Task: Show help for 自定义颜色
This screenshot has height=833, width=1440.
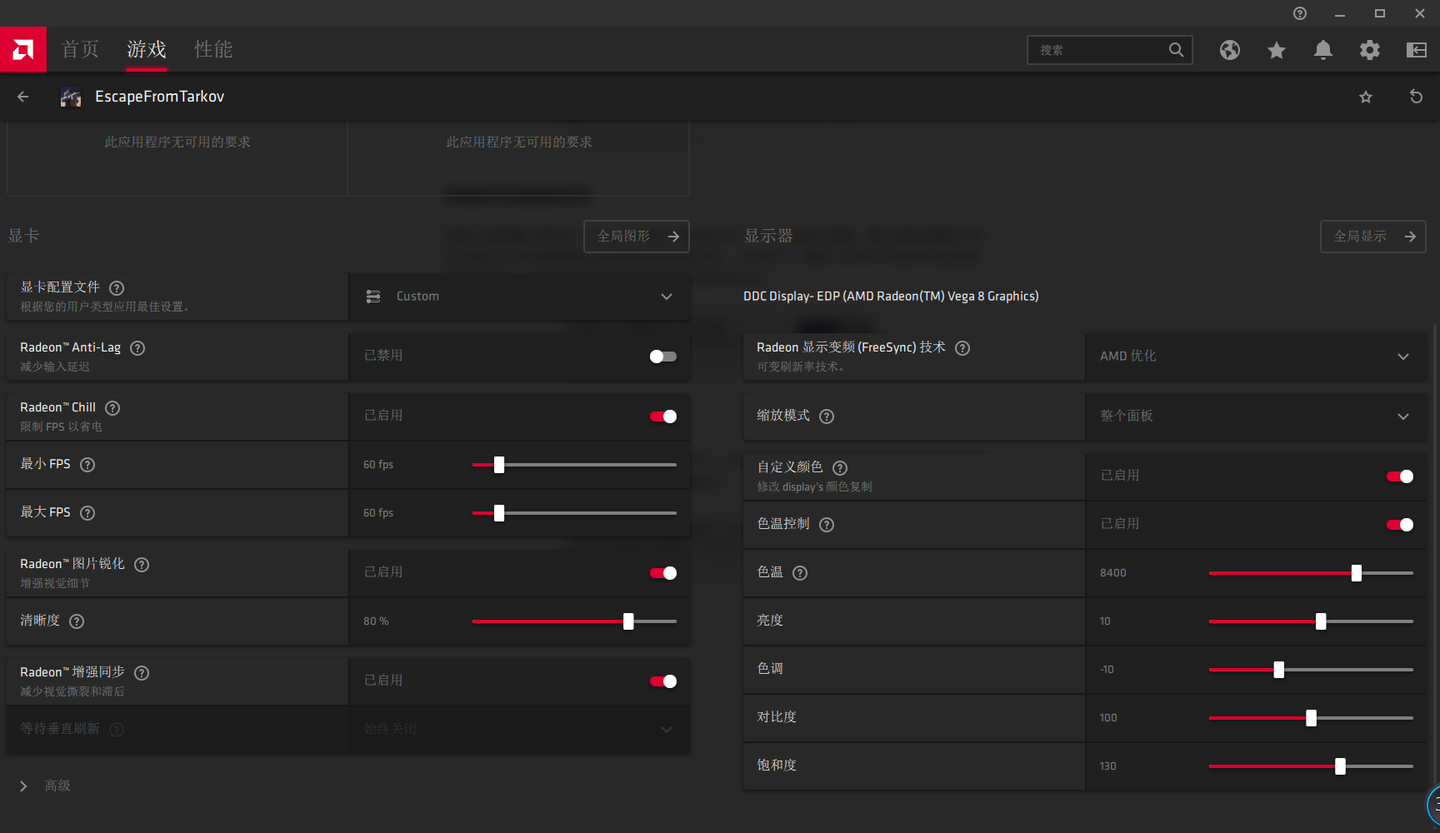Action: [840, 468]
